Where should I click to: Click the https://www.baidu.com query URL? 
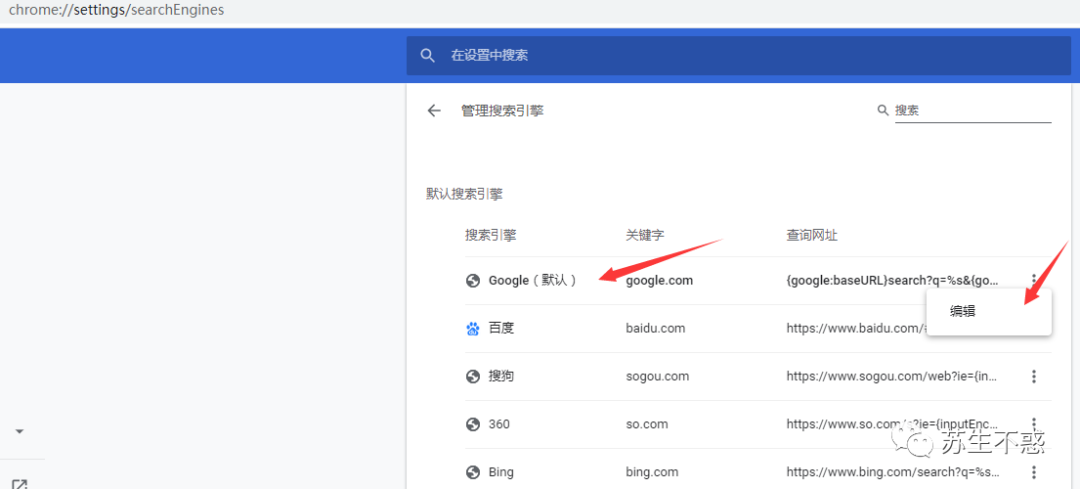(x=857, y=329)
